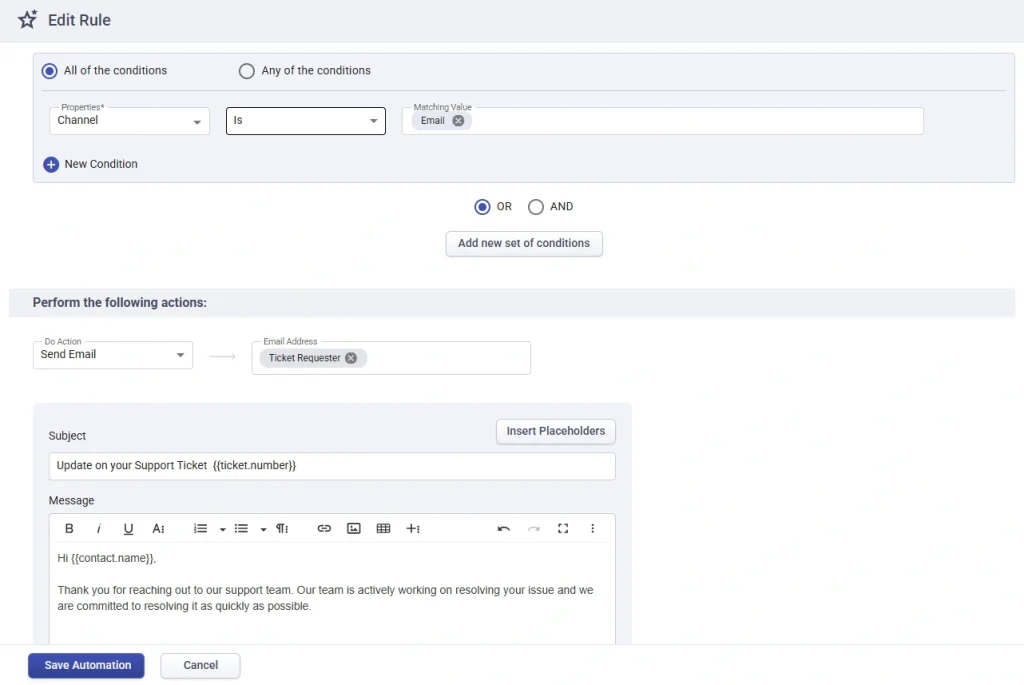Undo the last edit in message

click(504, 529)
